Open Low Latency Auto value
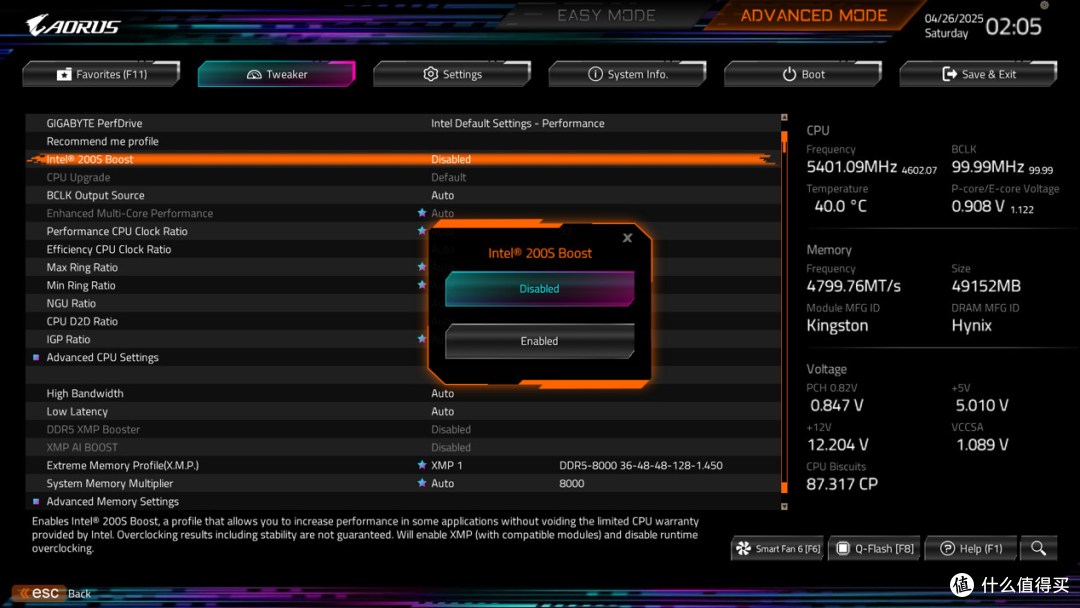1080x608 pixels. (x=442, y=411)
